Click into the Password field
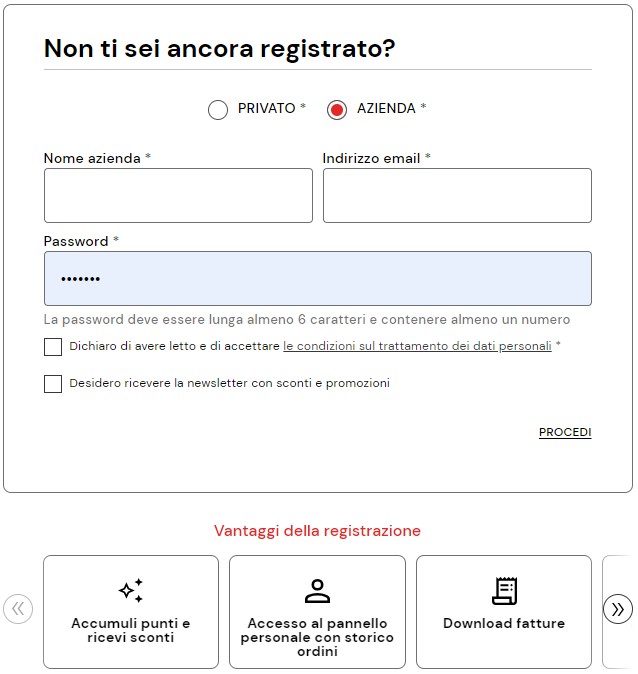638x674 pixels. click(x=318, y=279)
